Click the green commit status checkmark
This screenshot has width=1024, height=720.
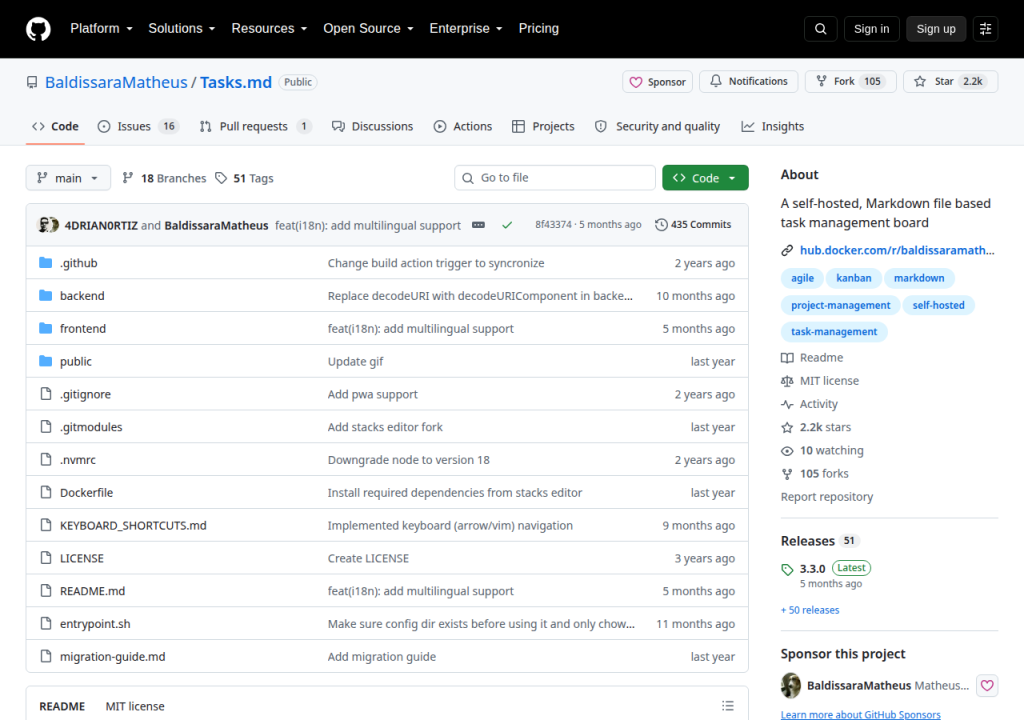(x=507, y=225)
